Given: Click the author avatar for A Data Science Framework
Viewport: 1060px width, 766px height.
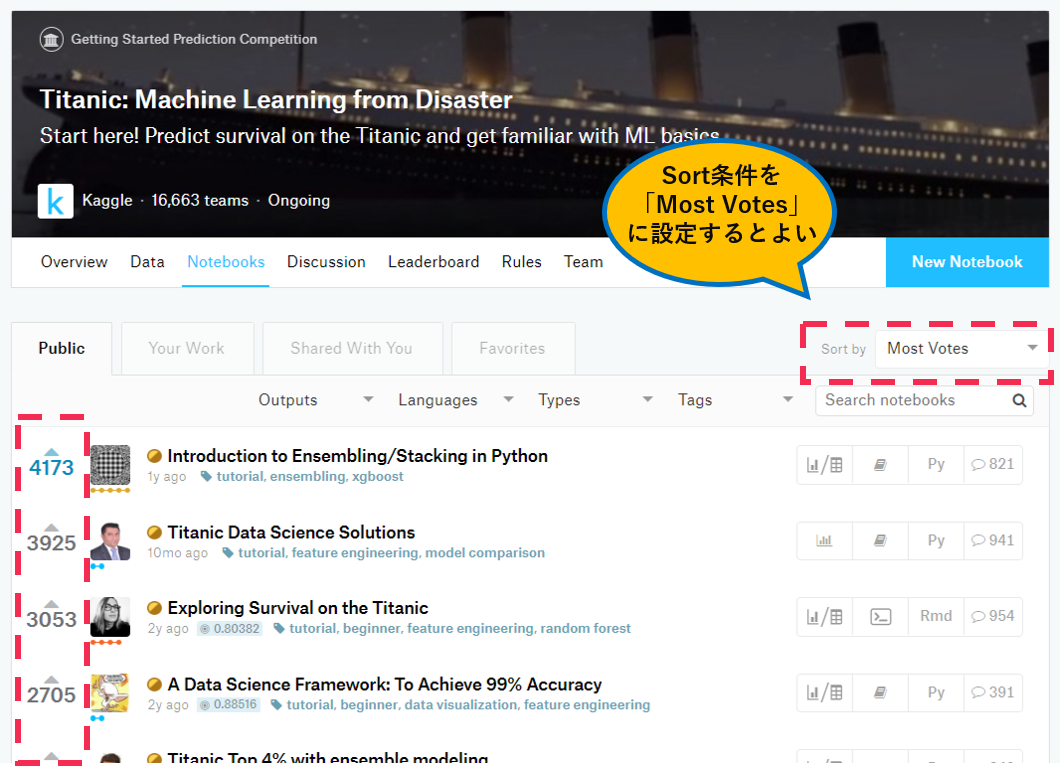Looking at the screenshot, I should click(x=110, y=693).
